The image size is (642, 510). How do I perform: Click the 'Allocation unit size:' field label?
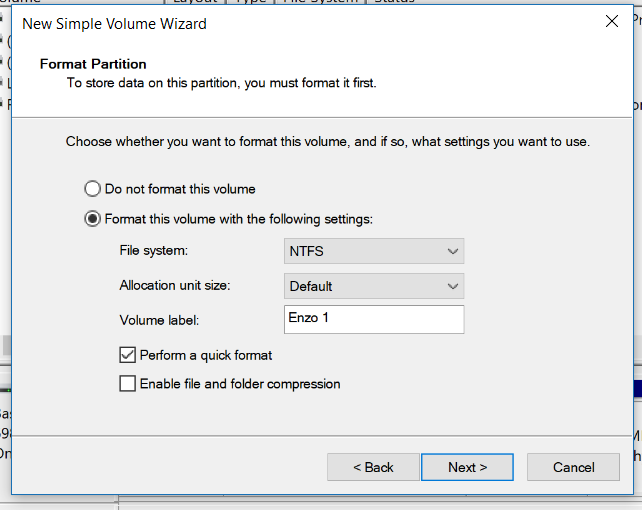pyautogui.click(x=174, y=285)
